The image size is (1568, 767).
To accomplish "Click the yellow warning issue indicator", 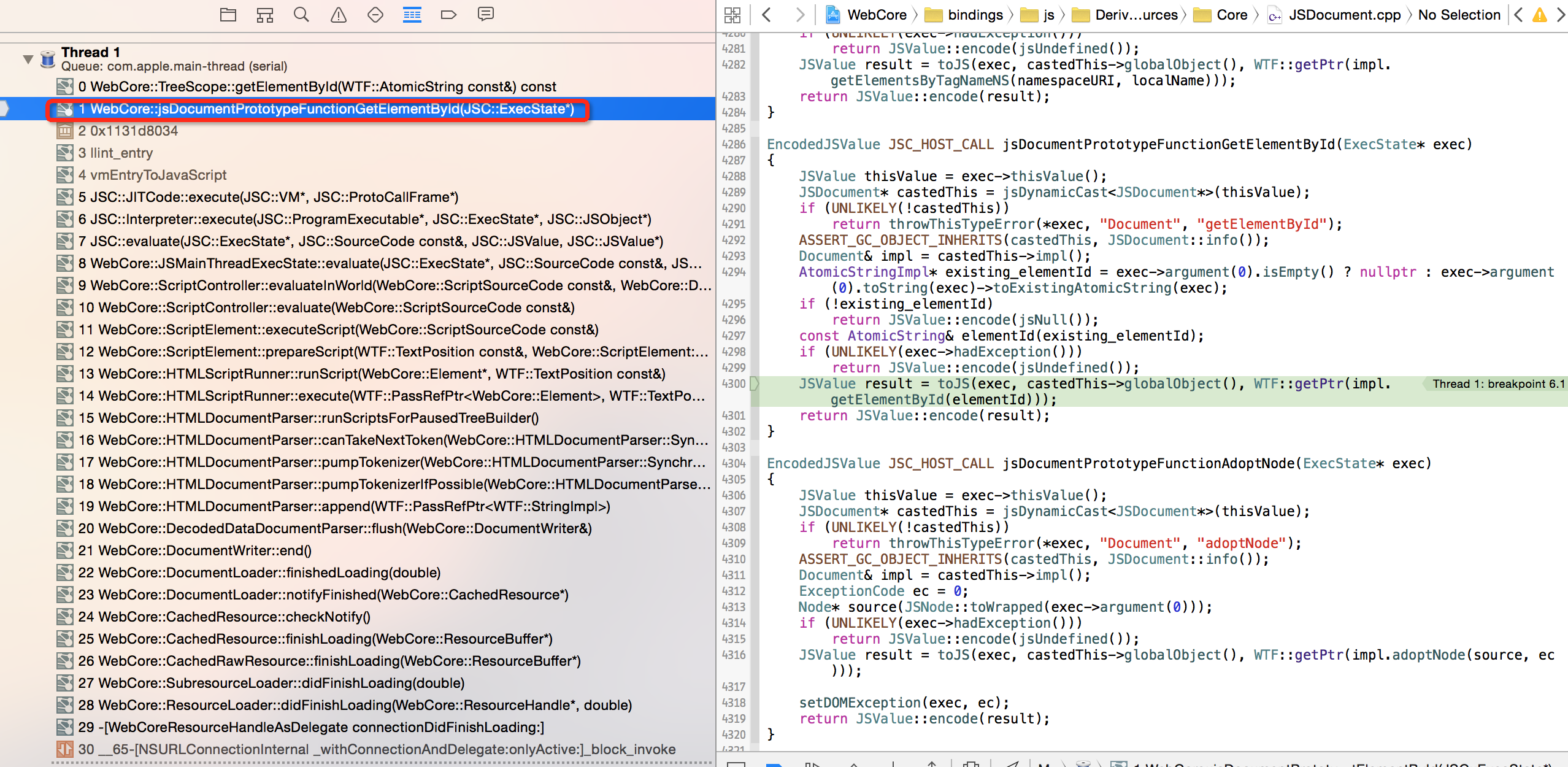I will pos(1540,15).
